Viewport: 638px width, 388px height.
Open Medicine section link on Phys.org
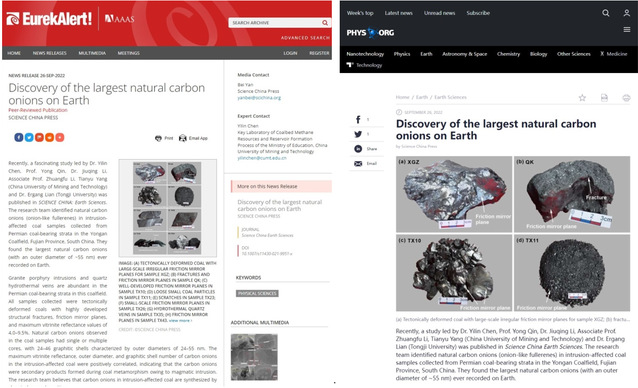[x=614, y=54]
